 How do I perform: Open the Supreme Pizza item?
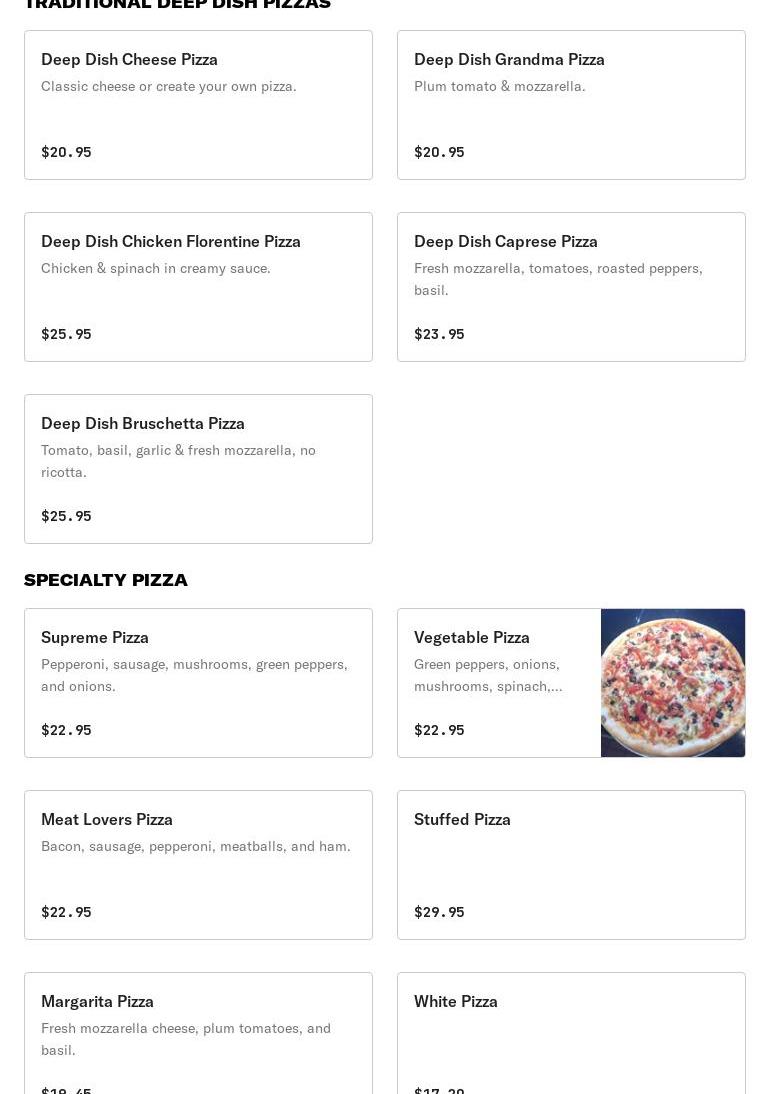coord(198,683)
